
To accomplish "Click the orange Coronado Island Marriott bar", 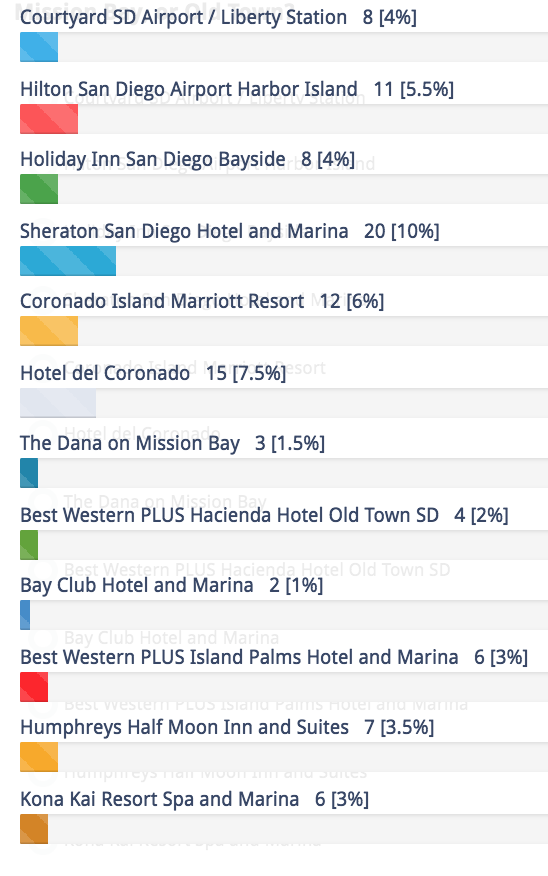I will point(49,331).
